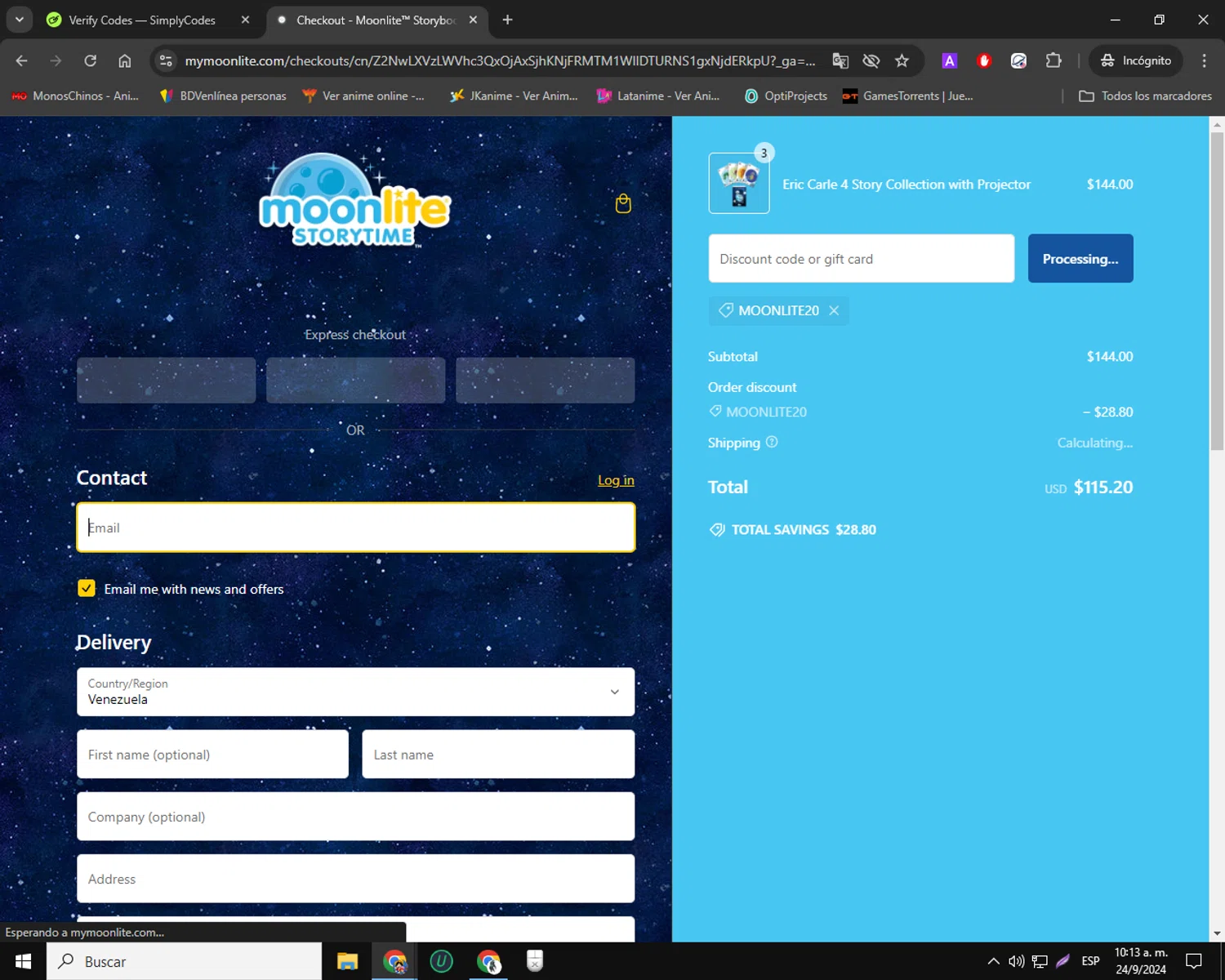Open the green U app in taskbar
This screenshot has width=1225, height=980.
(x=442, y=961)
